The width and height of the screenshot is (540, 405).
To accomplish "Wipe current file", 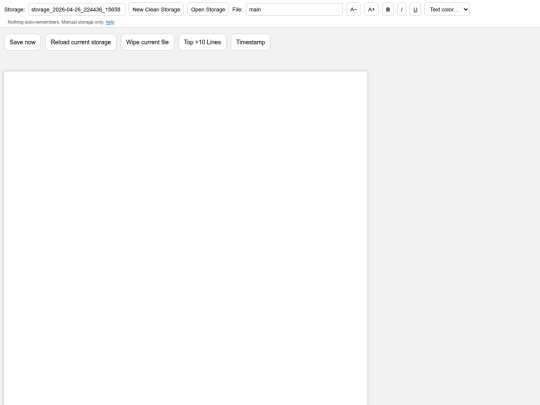I will 147,42.
